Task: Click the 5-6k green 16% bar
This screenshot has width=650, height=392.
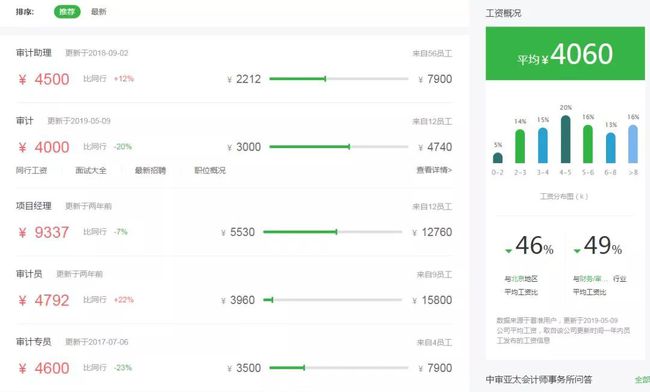Action: pos(588,144)
